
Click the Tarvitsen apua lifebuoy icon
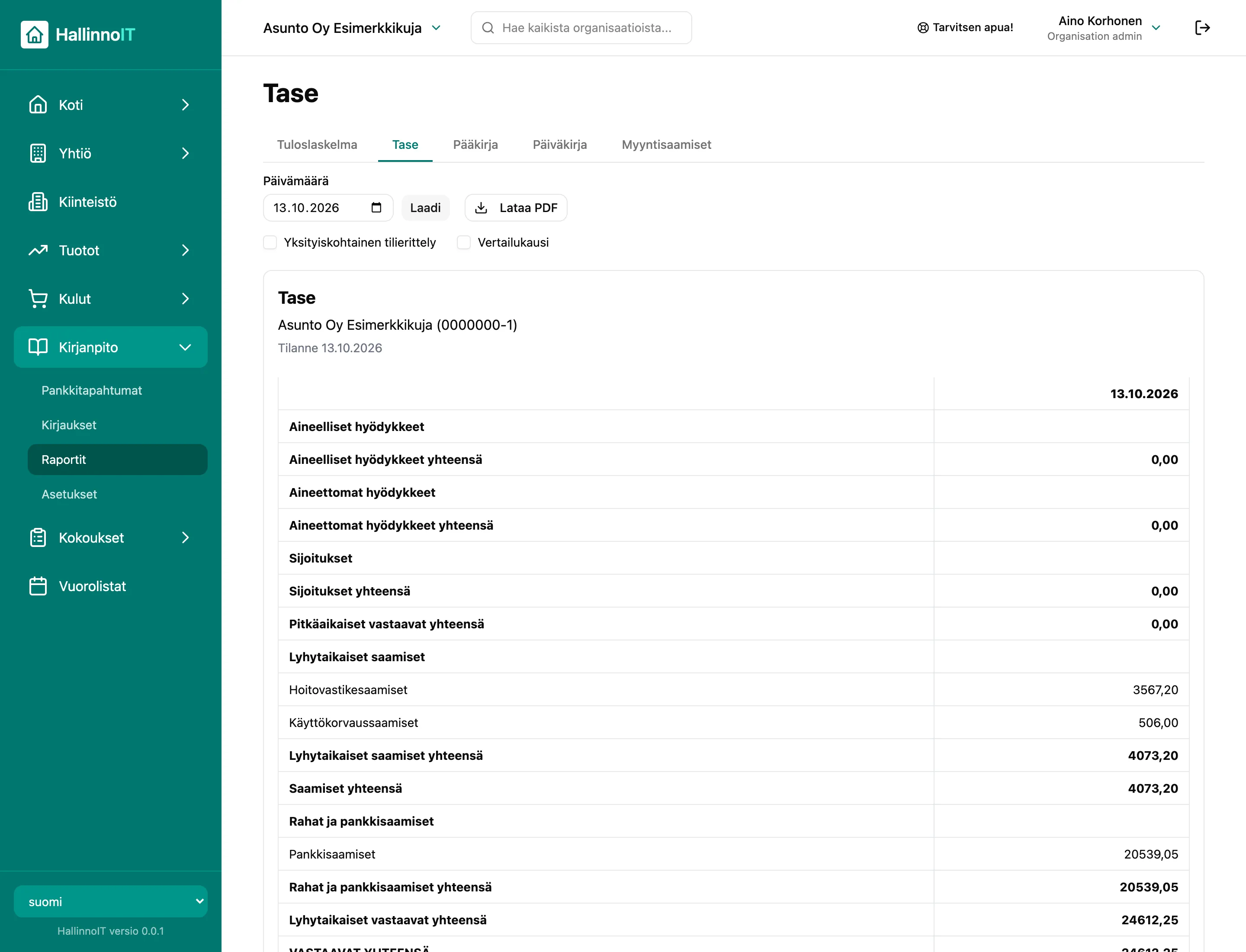tap(923, 28)
